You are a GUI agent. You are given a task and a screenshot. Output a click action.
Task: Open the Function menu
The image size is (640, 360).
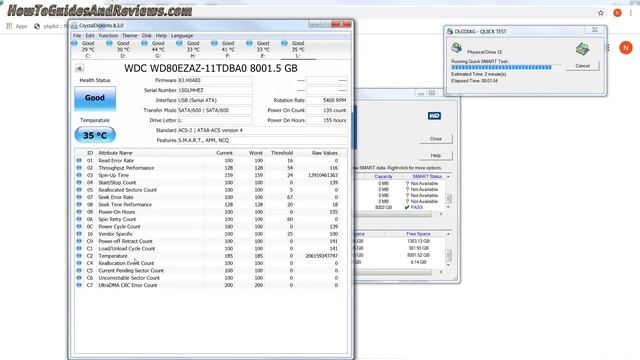(108, 36)
